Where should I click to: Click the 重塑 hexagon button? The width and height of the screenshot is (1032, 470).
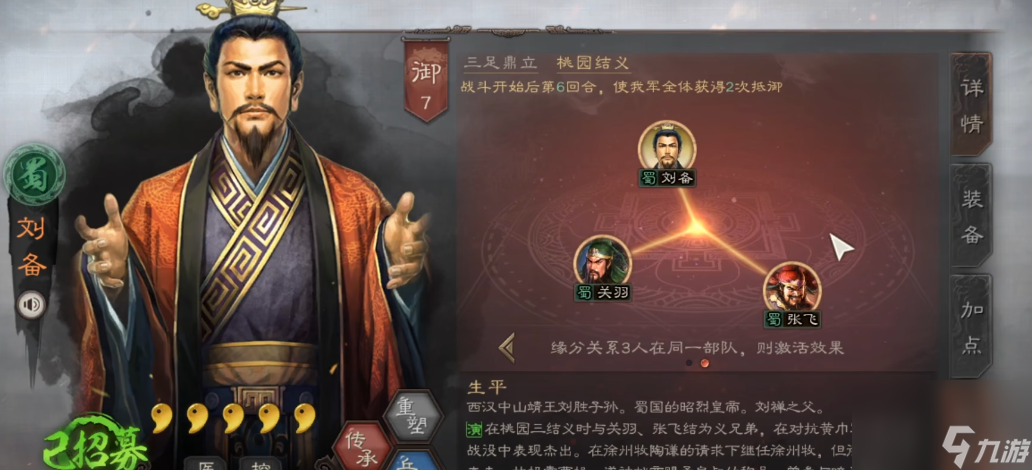click(413, 417)
